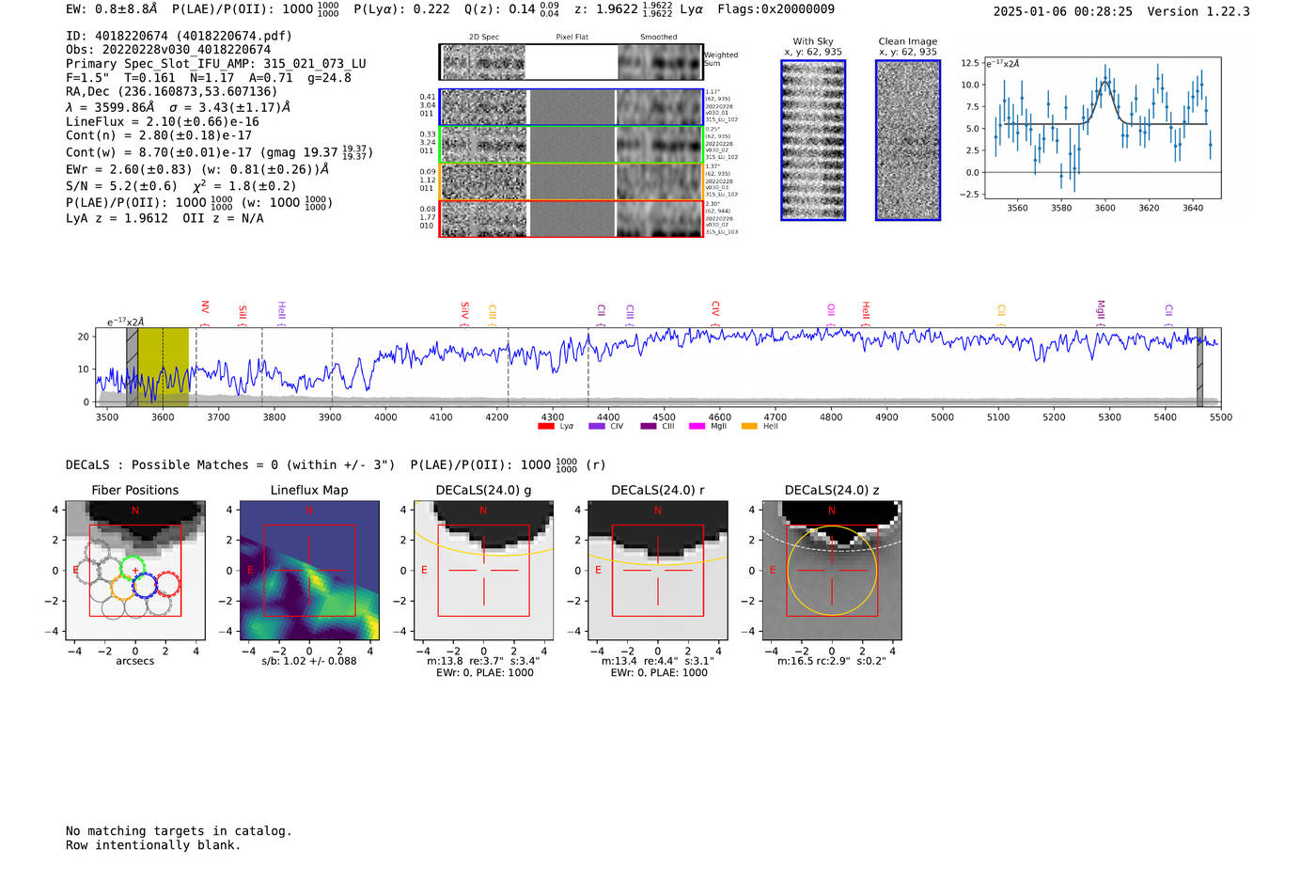
Task: Click the CIV legend color swatch
Action: click(596, 427)
